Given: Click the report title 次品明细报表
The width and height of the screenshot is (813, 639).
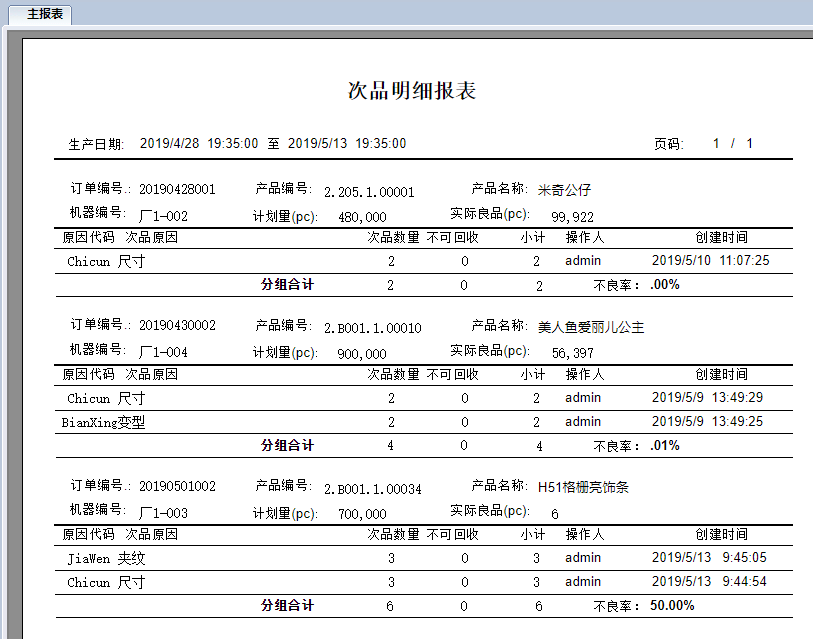Looking at the screenshot, I should click(x=411, y=91).
